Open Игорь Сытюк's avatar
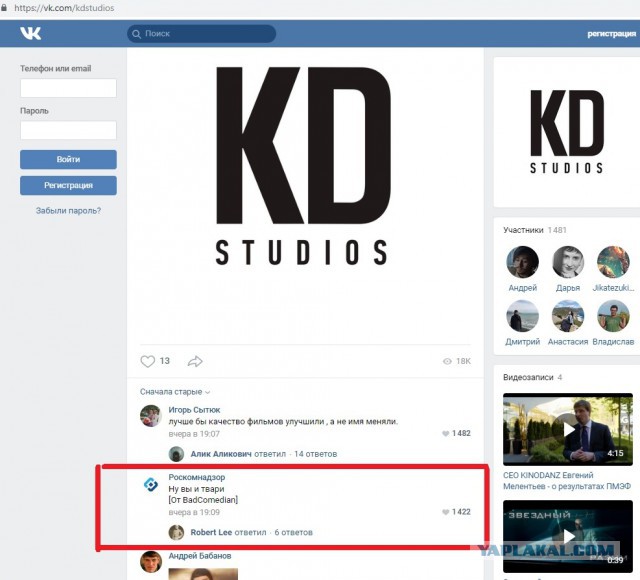This screenshot has width=640, height=580. click(151, 416)
